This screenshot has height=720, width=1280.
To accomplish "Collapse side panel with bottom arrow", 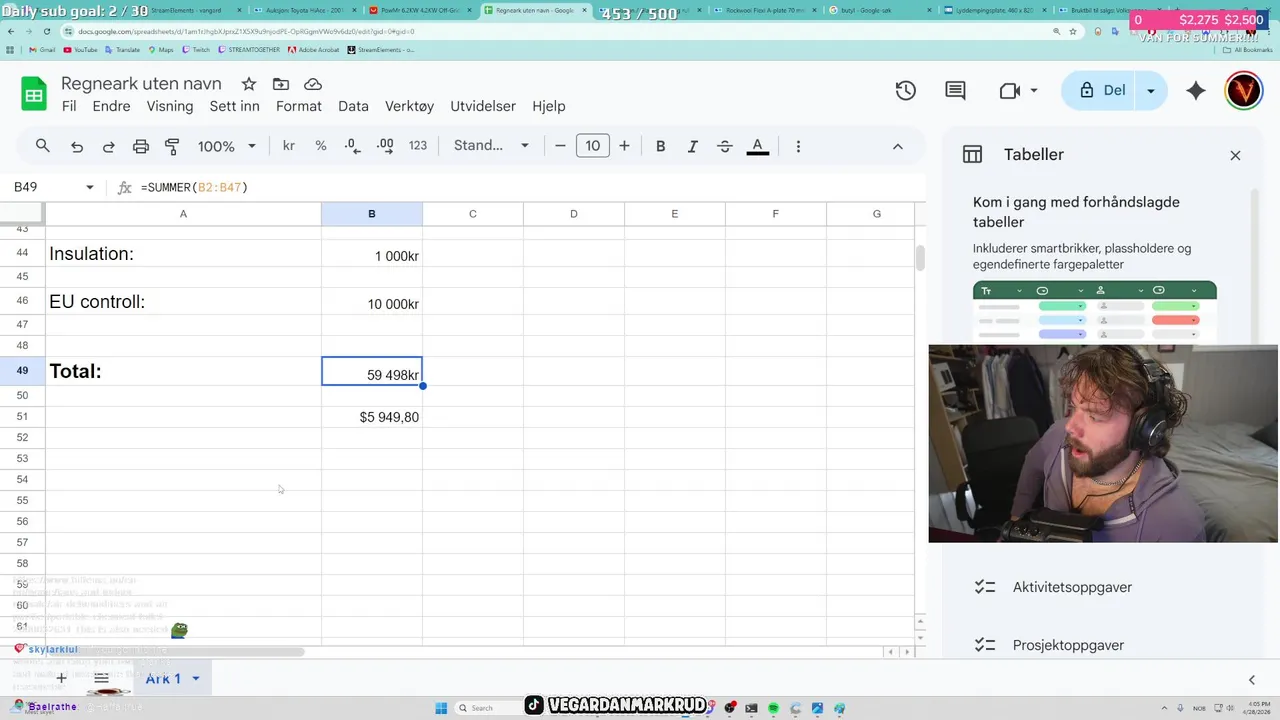I will point(1251,680).
